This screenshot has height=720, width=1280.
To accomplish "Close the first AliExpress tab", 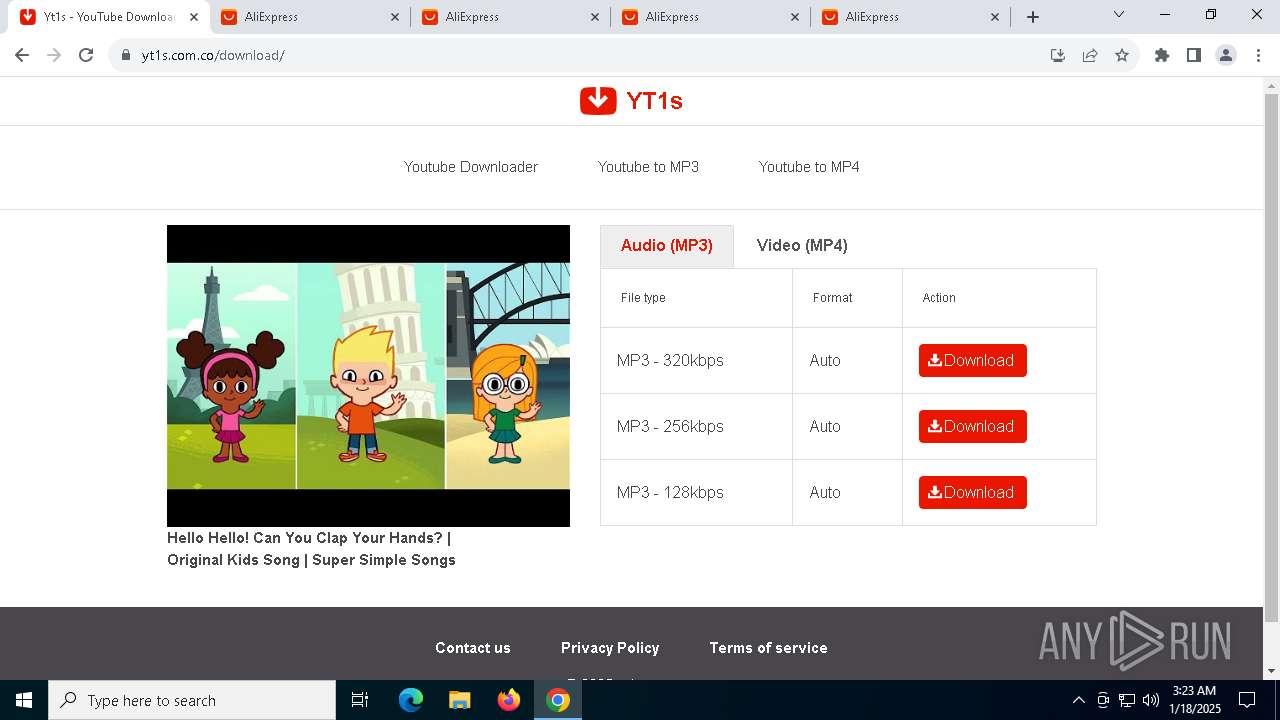I will (395, 17).
